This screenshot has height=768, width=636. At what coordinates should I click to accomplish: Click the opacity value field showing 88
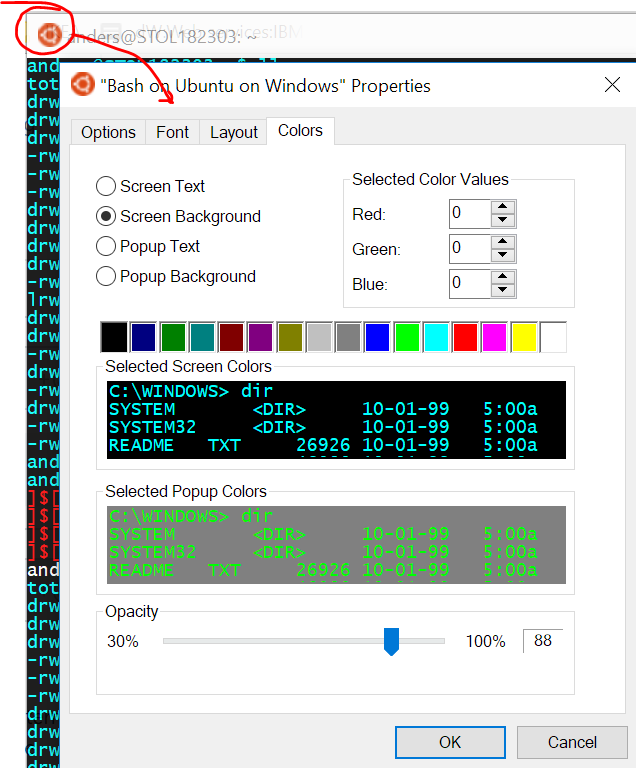[543, 641]
